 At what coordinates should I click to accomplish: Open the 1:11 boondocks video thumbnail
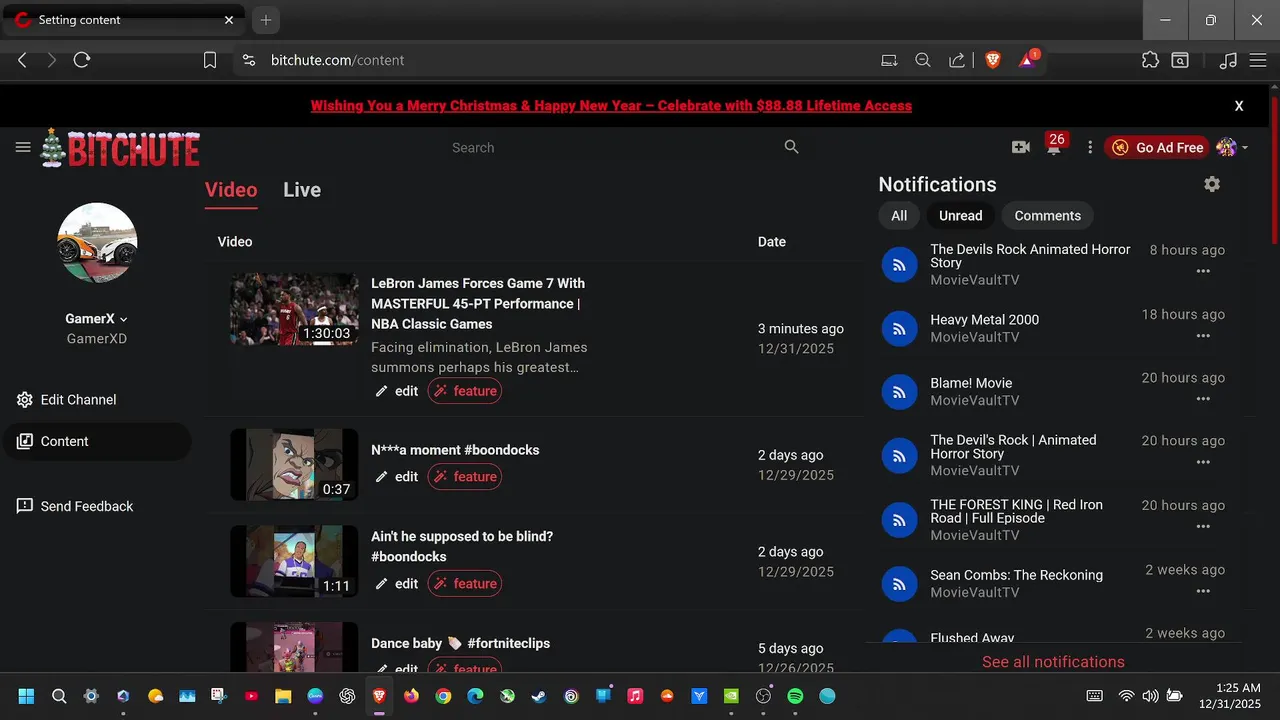click(x=294, y=562)
